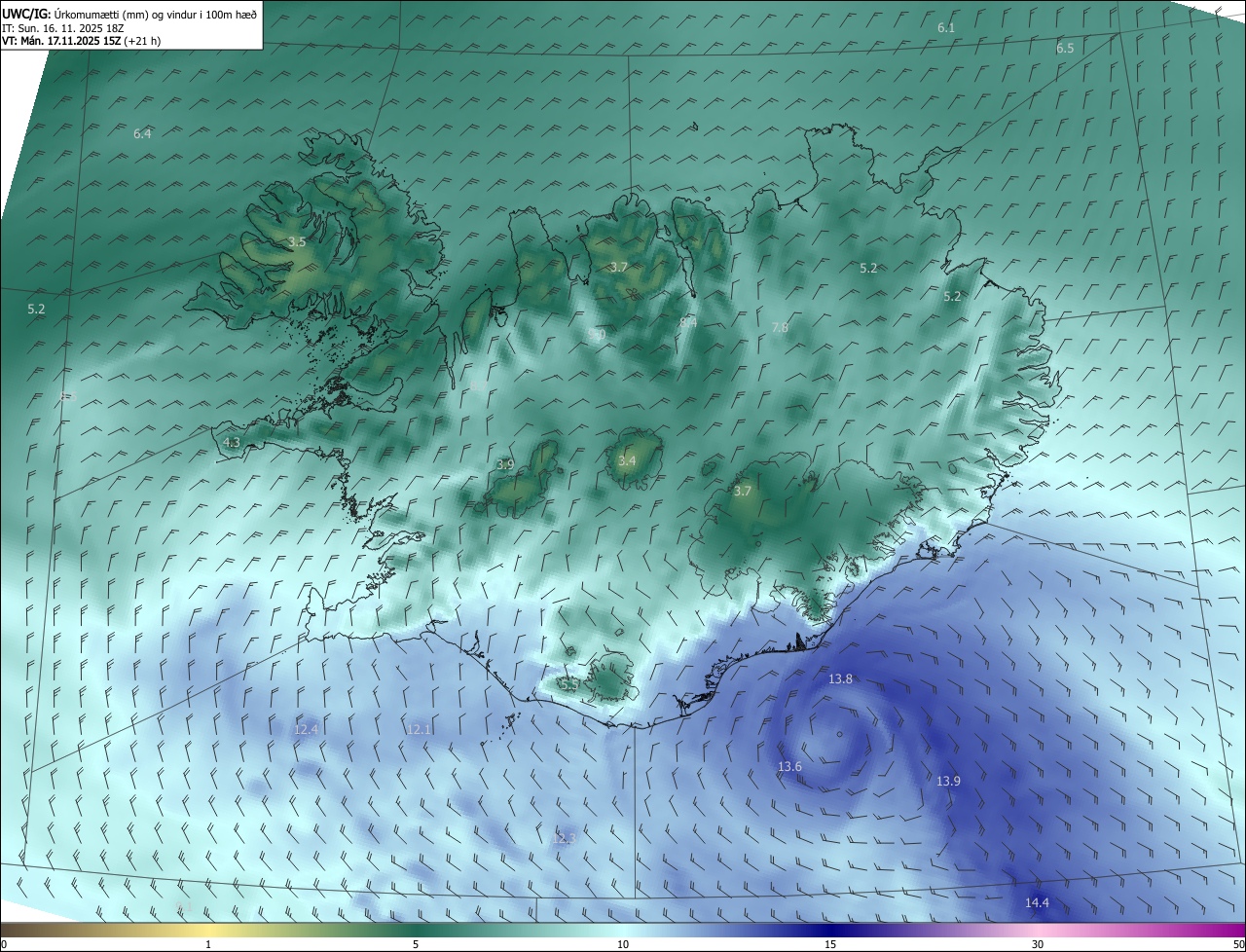The width and height of the screenshot is (1246, 952).
Task: Click the 3.4 value label
Action: pyautogui.click(x=627, y=460)
